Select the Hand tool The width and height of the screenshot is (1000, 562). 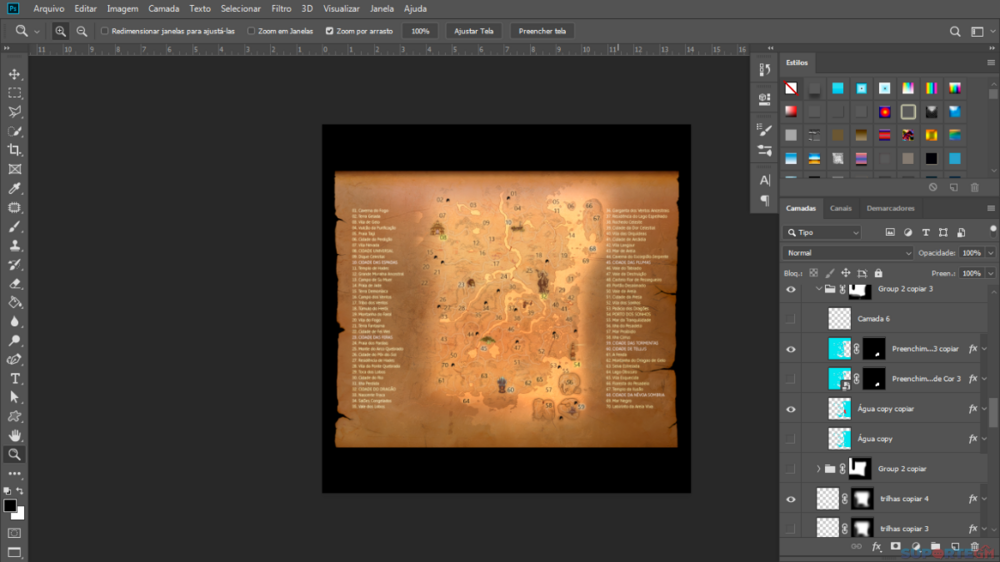point(15,435)
